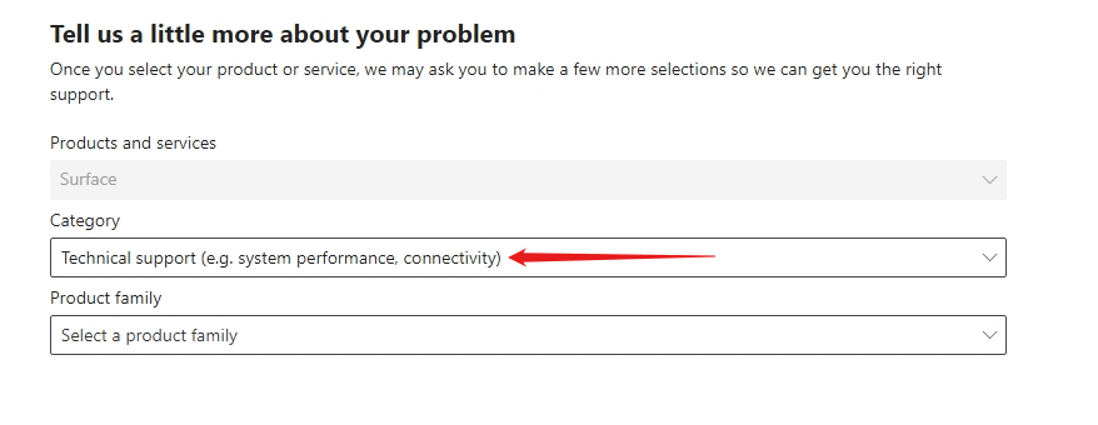Click the chevron icon in the Category box
The height and width of the screenshot is (425, 1098).
989,258
